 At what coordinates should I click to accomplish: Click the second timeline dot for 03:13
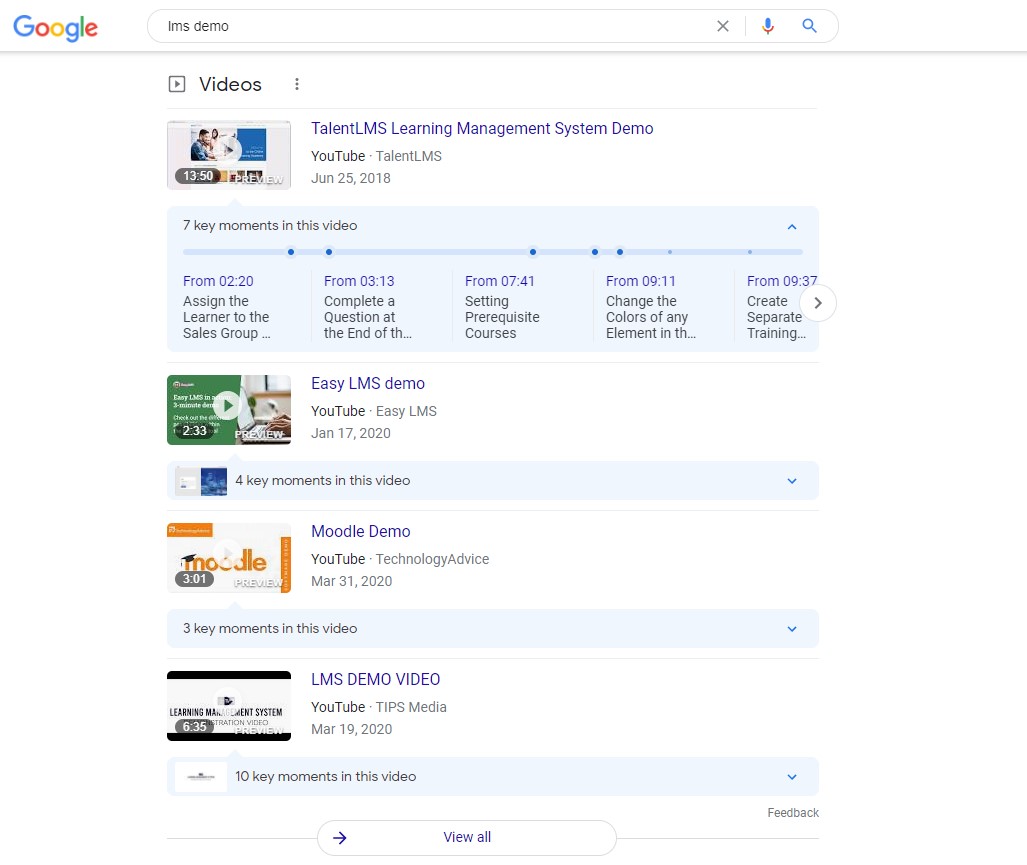tap(329, 252)
